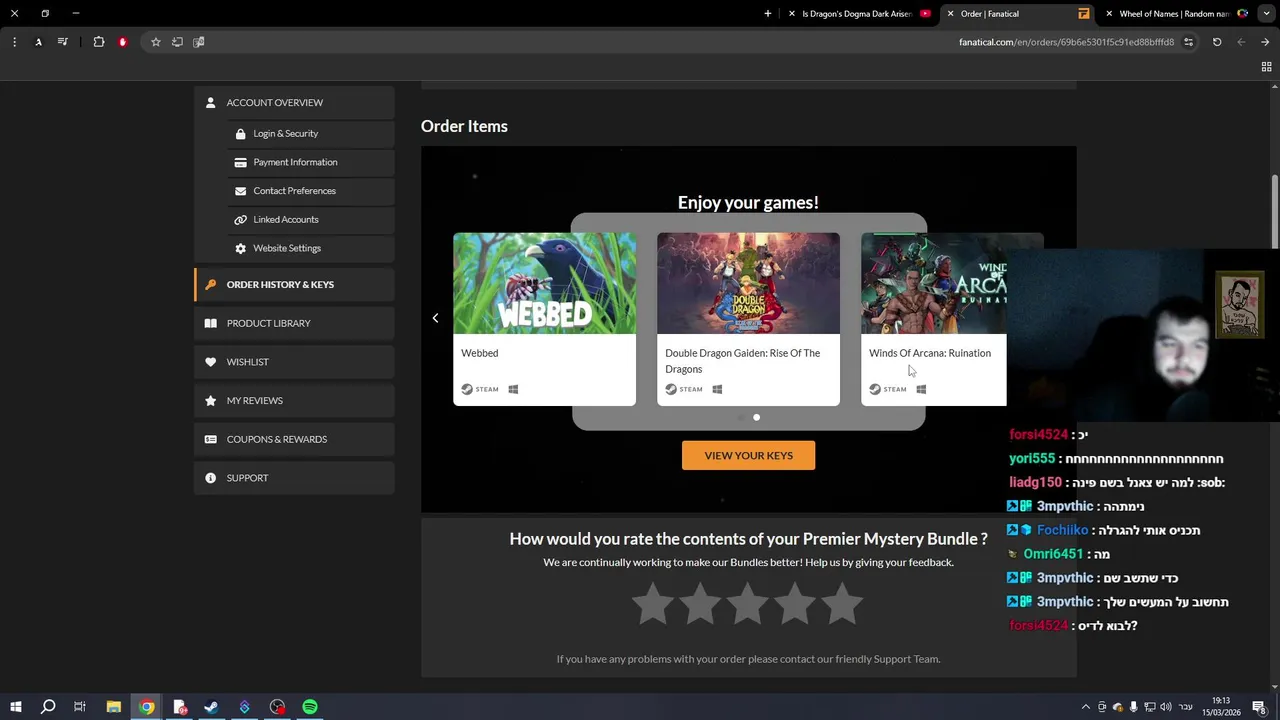
Task: Click the previous carousel arrow
Action: (x=435, y=318)
